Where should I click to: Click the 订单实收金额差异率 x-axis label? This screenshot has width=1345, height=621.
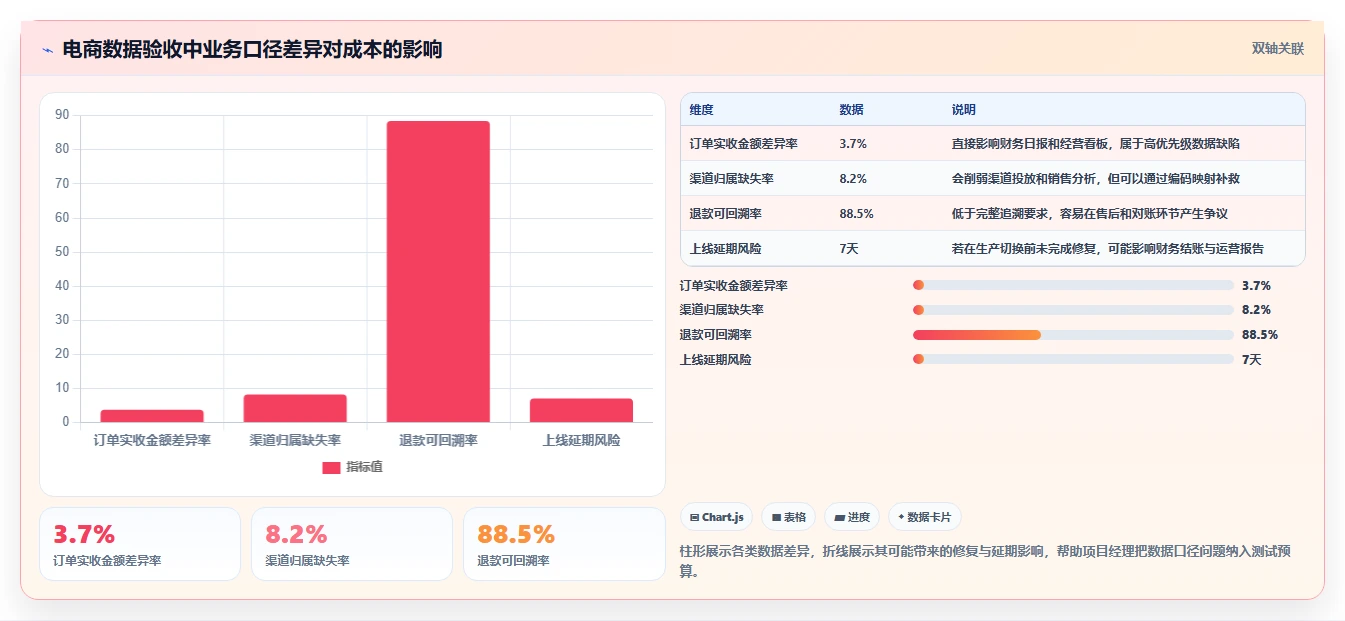click(152, 440)
